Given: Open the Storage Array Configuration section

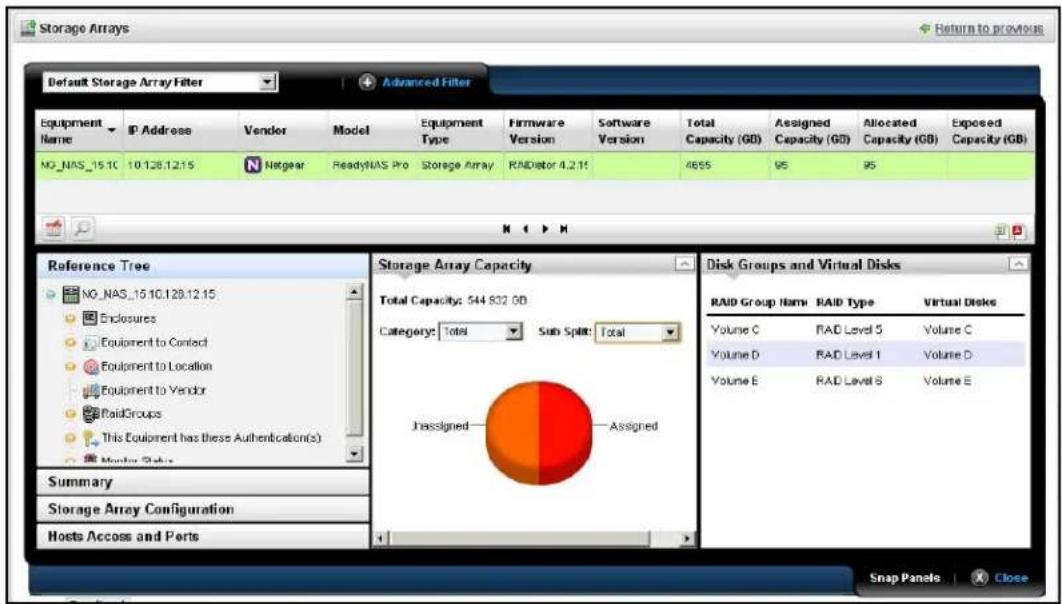Looking at the screenshot, I should (x=203, y=509).
